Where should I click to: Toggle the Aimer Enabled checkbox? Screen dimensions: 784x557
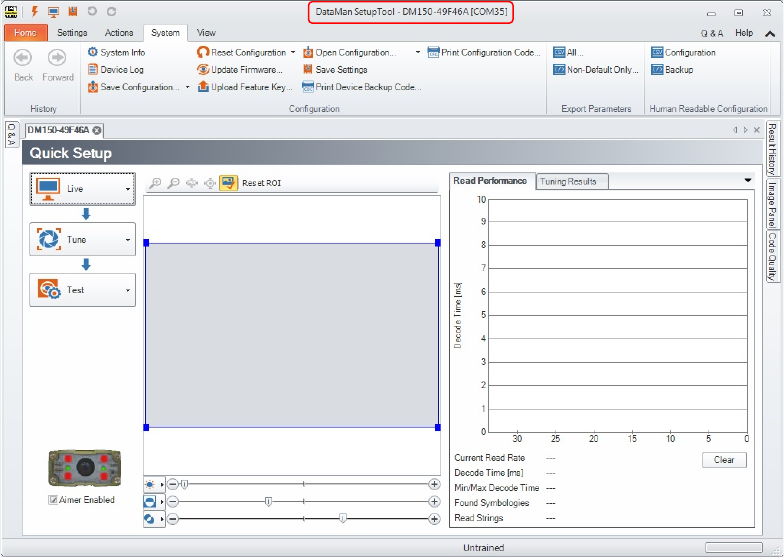pyautogui.click(x=53, y=500)
